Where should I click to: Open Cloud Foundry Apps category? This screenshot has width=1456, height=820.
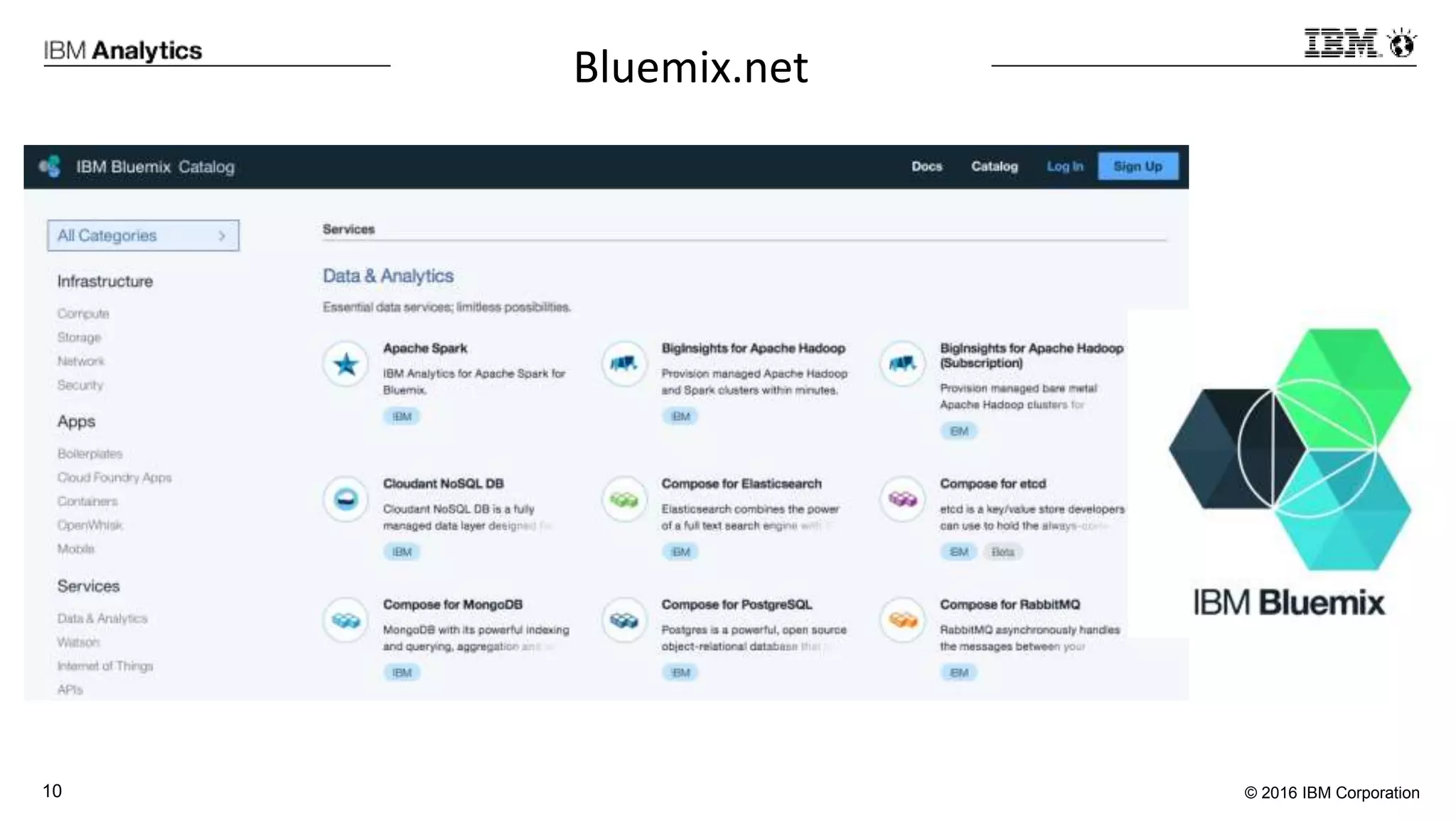(114, 477)
